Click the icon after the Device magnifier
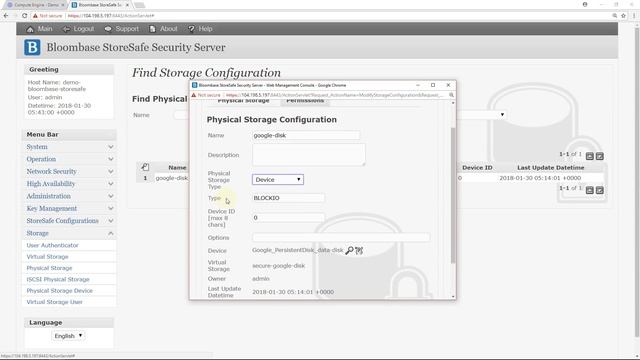 click(359, 250)
